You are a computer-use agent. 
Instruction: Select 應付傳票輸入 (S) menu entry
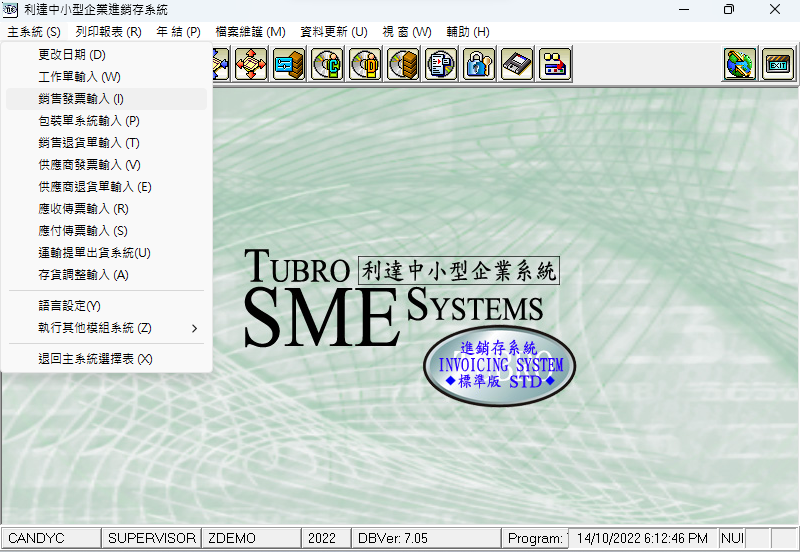(x=106, y=230)
